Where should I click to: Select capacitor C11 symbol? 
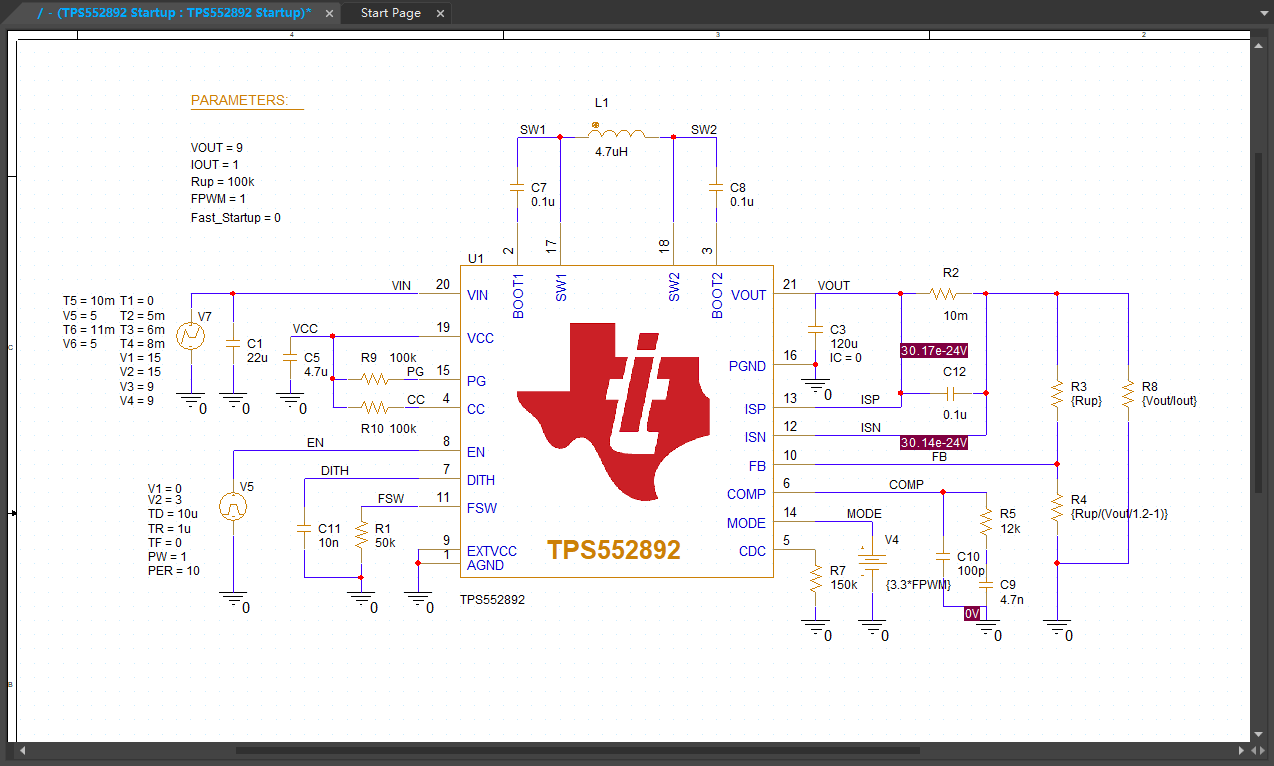tap(303, 528)
